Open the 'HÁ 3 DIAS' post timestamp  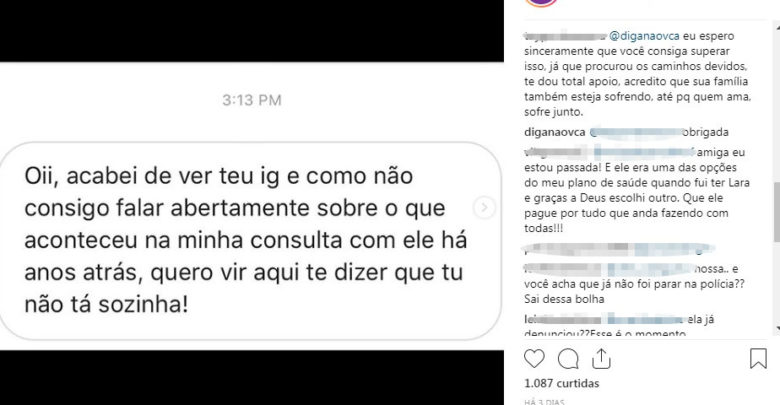click(544, 401)
